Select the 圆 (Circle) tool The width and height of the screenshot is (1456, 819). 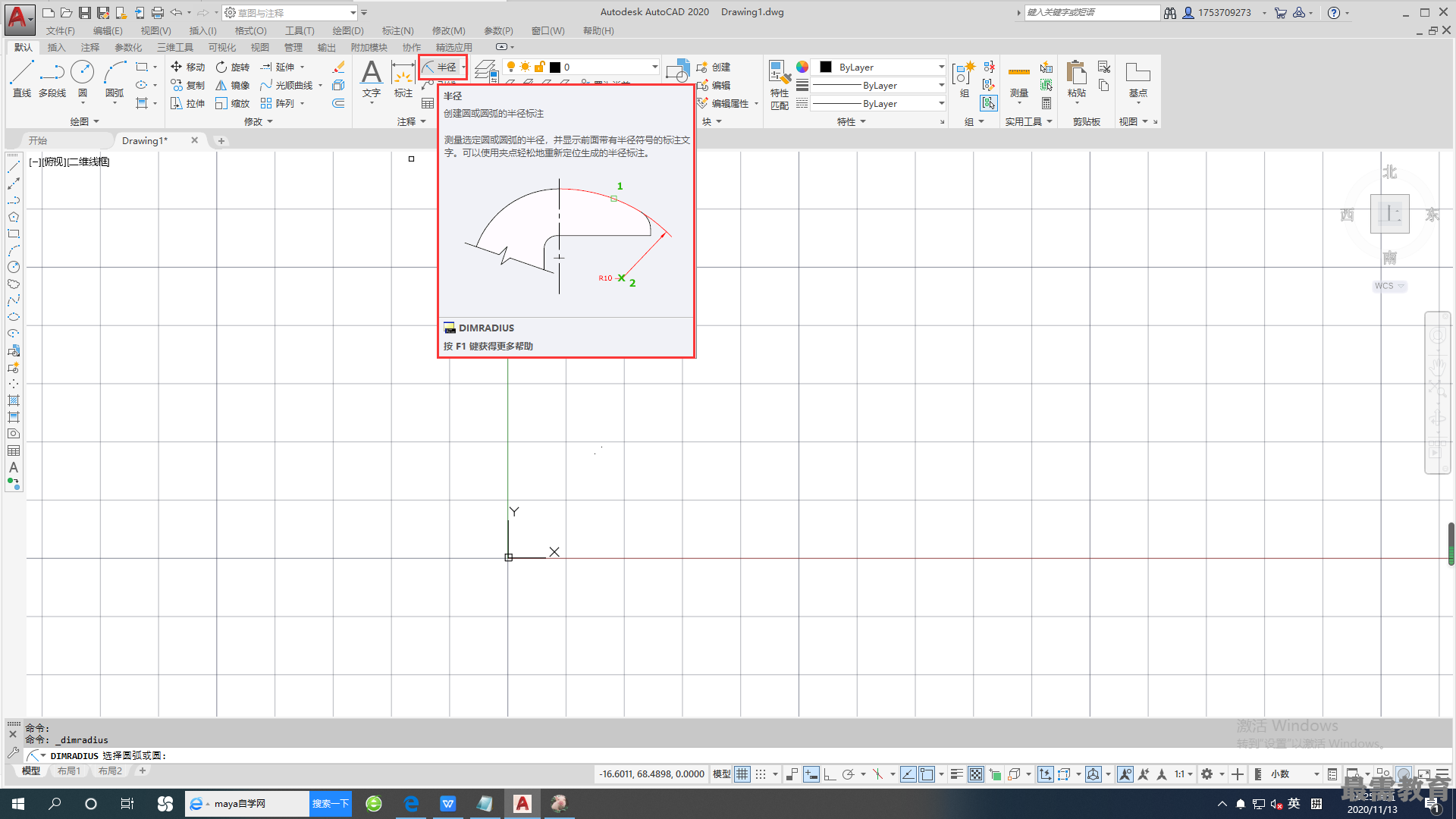(82, 80)
